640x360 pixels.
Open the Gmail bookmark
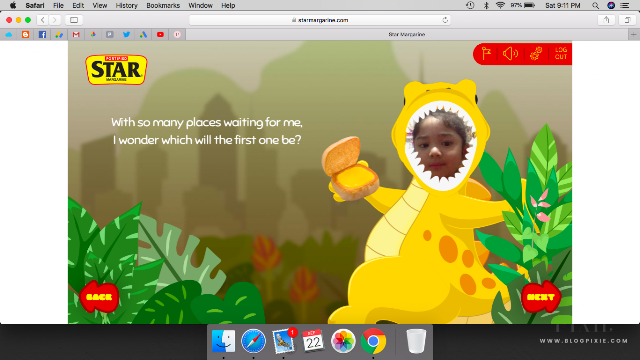pyautogui.click(x=76, y=35)
